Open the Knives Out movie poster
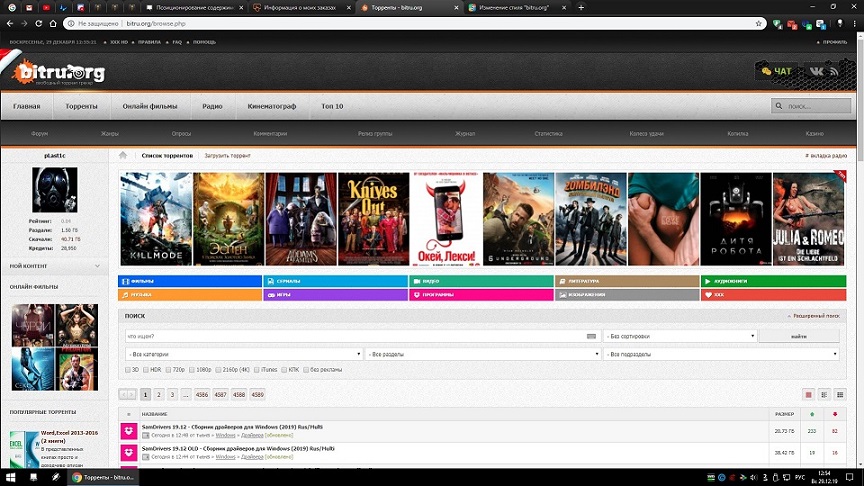 click(374, 219)
